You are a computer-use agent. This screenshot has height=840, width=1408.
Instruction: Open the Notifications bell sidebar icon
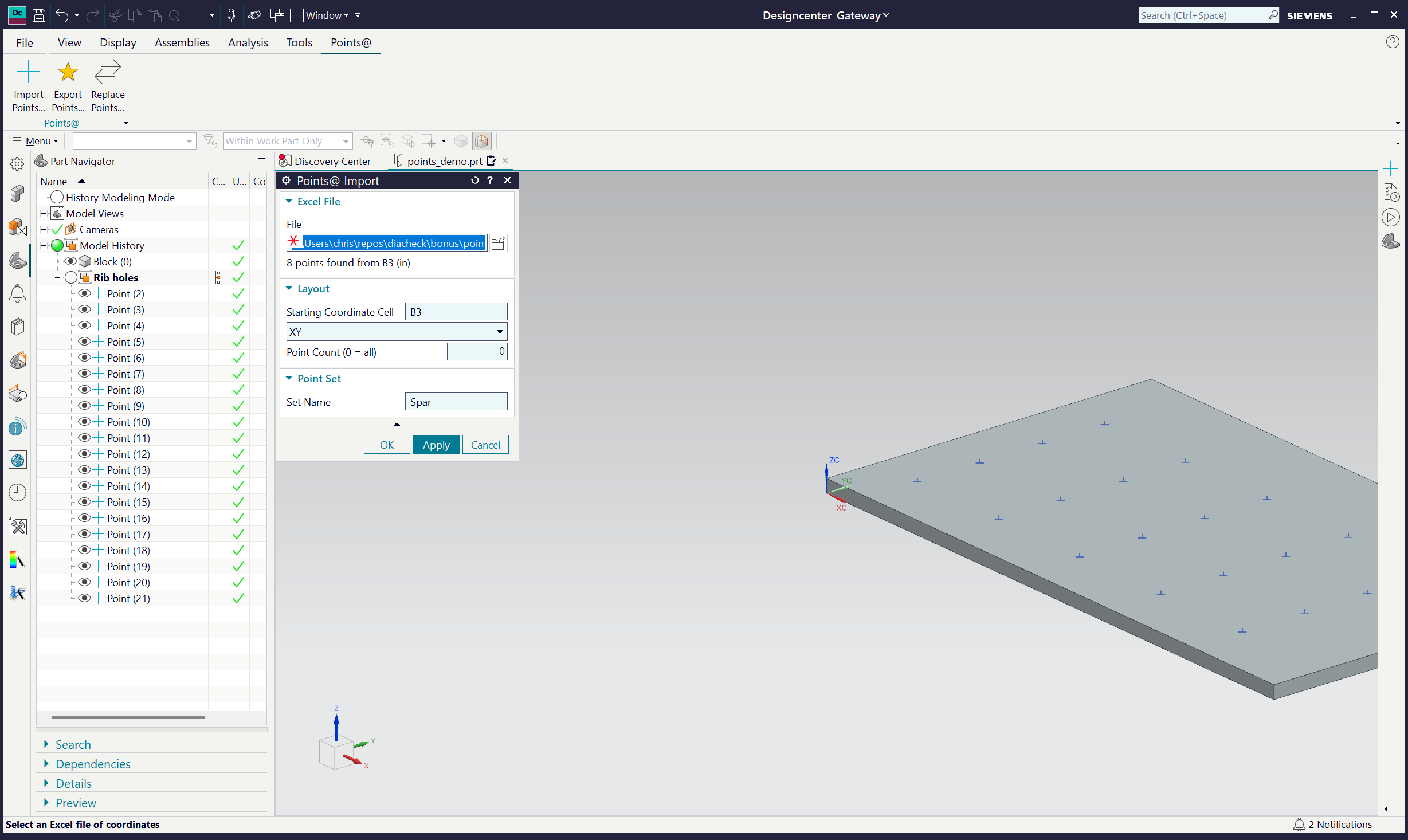[x=18, y=293]
